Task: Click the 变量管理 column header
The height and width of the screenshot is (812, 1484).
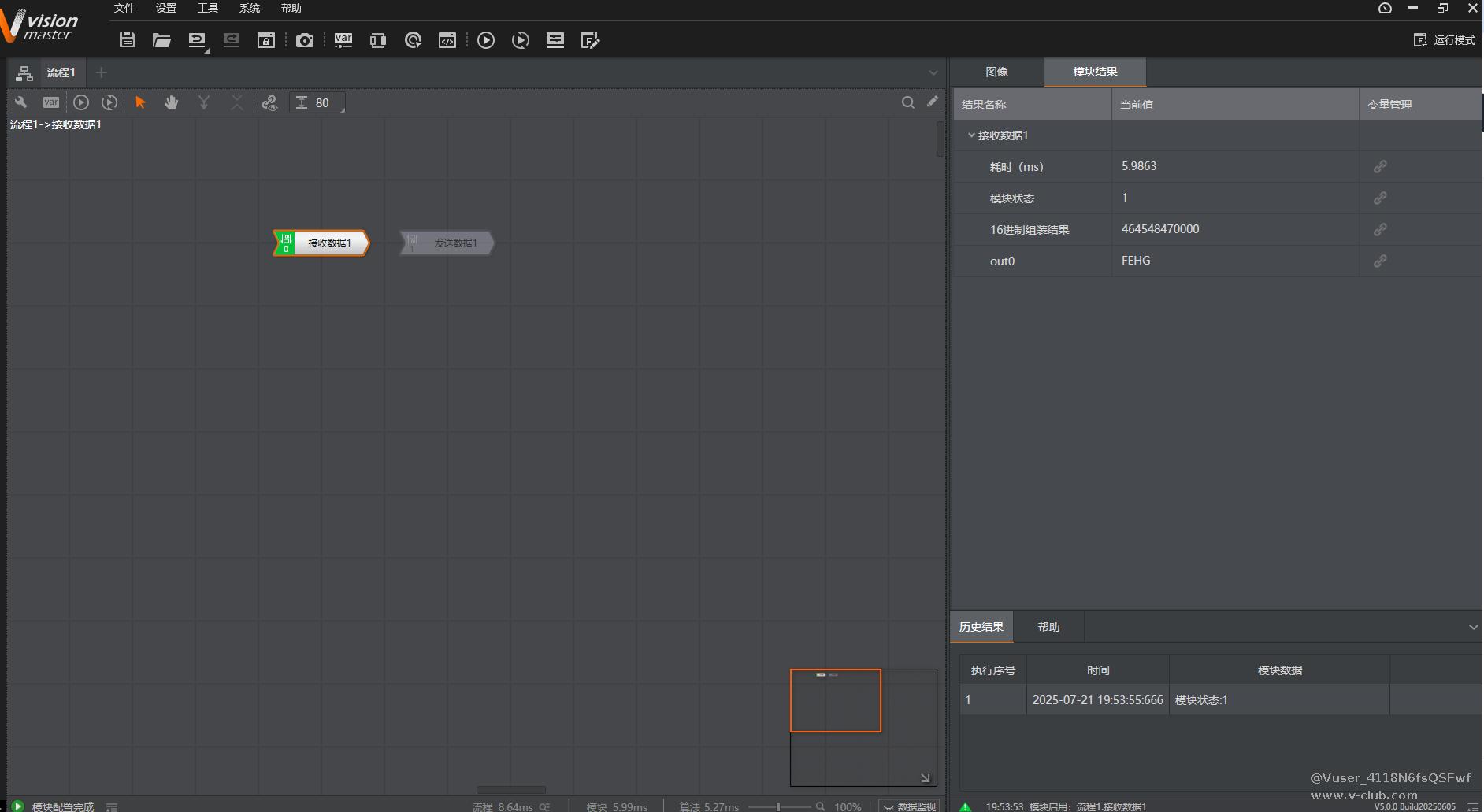Action: pyautogui.click(x=1420, y=105)
